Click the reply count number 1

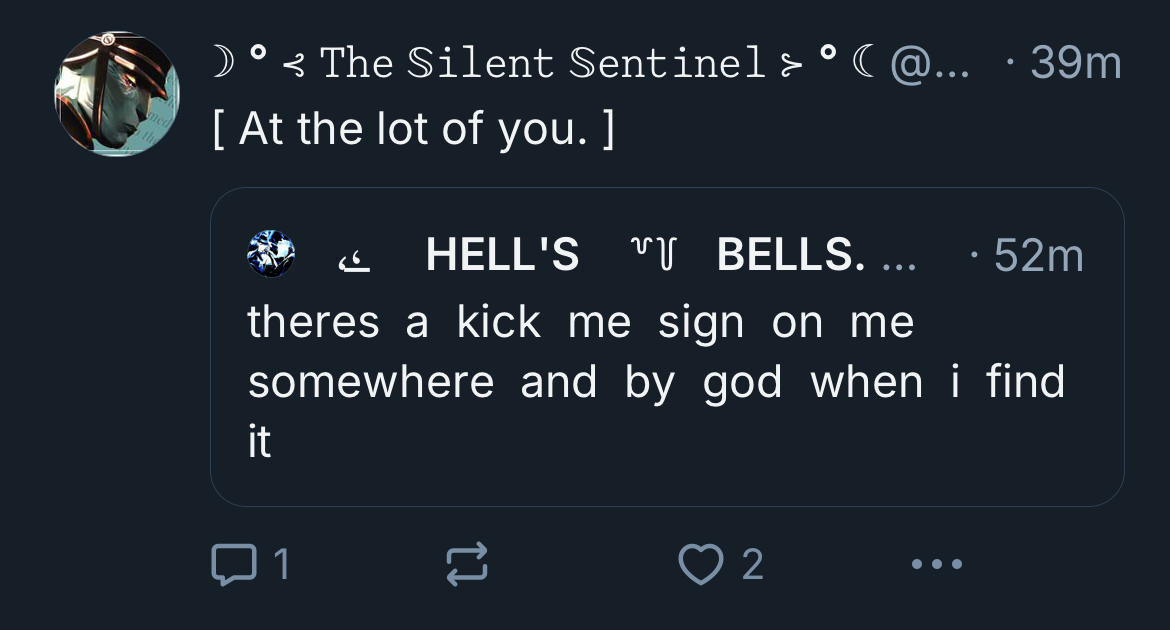282,565
